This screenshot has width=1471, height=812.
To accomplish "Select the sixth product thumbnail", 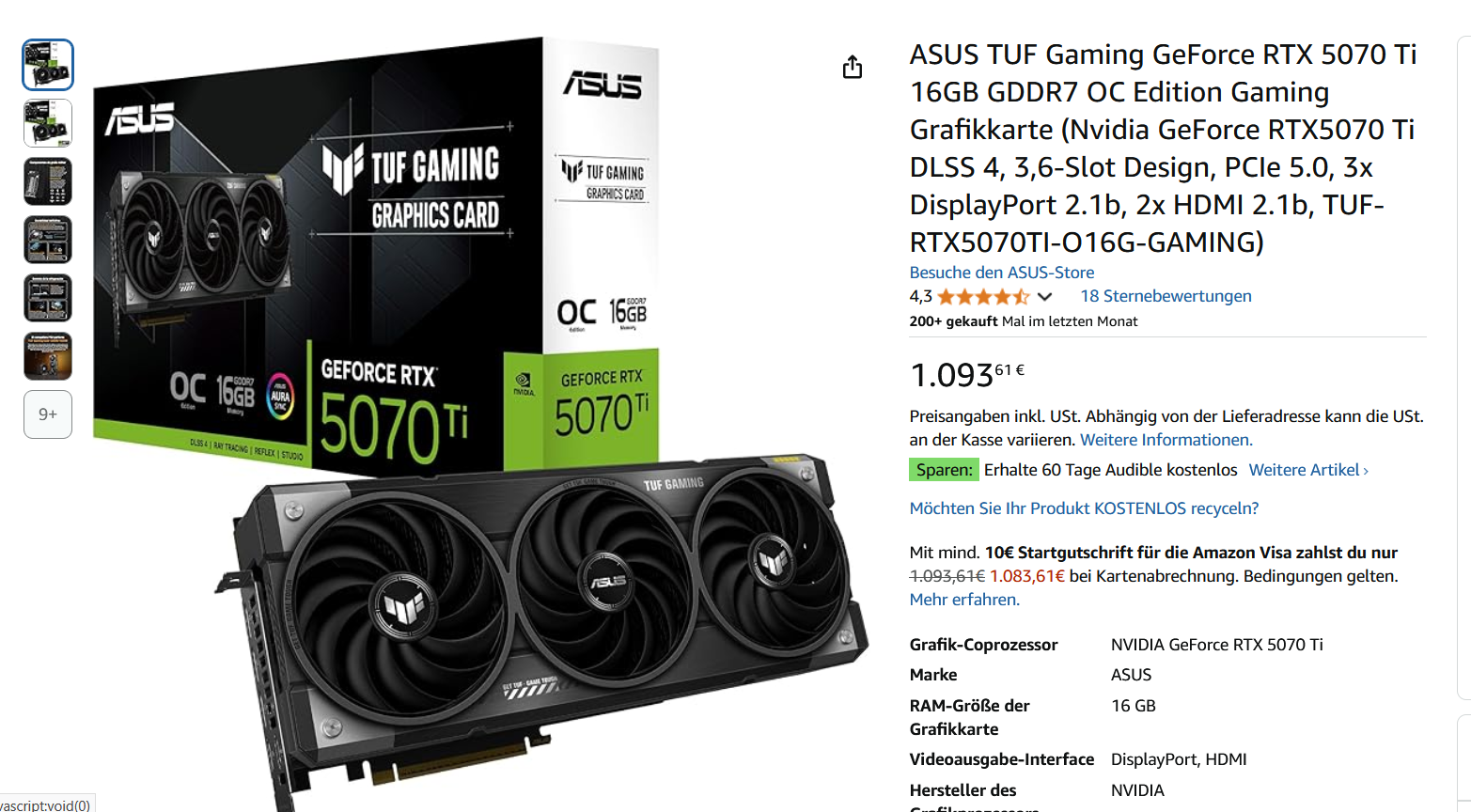I will [48, 356].
